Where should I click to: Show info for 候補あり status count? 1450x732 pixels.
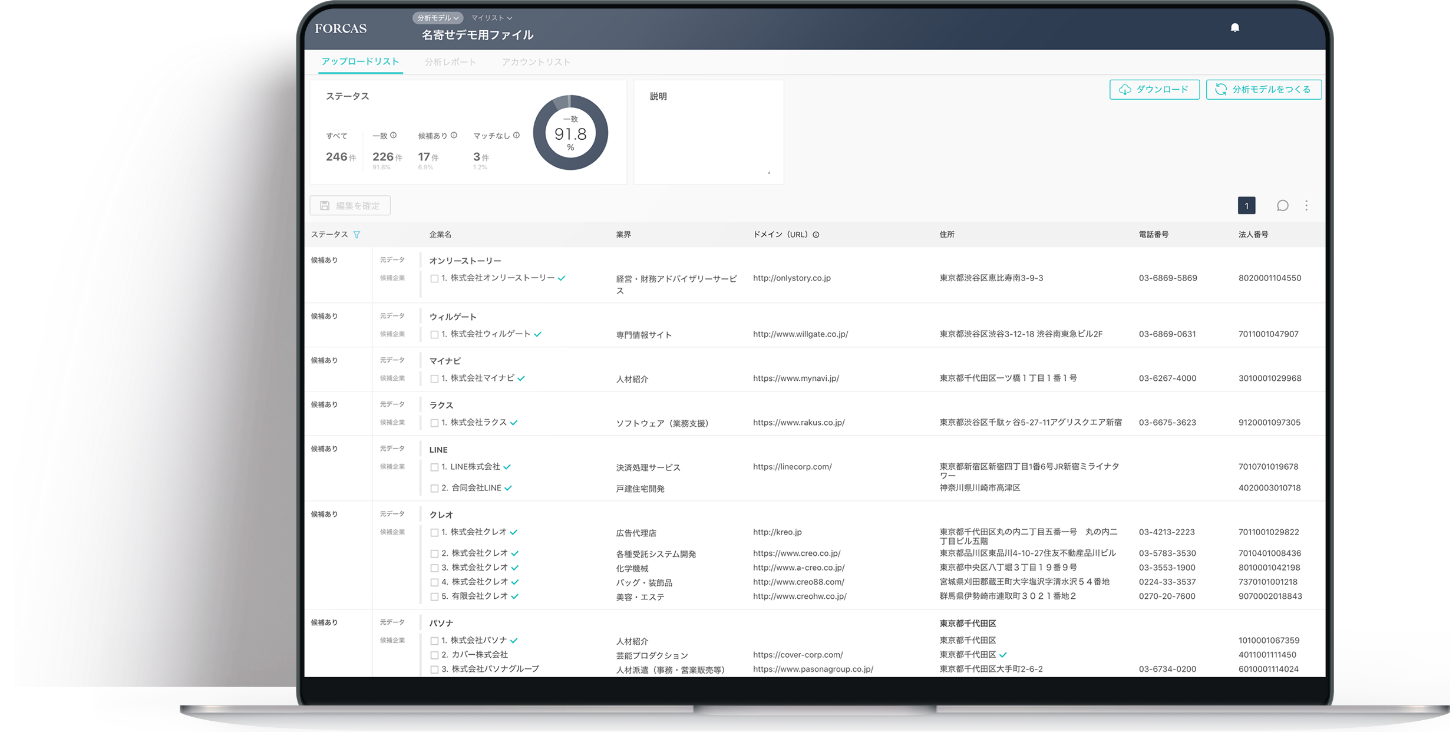(x=454, y=135)
